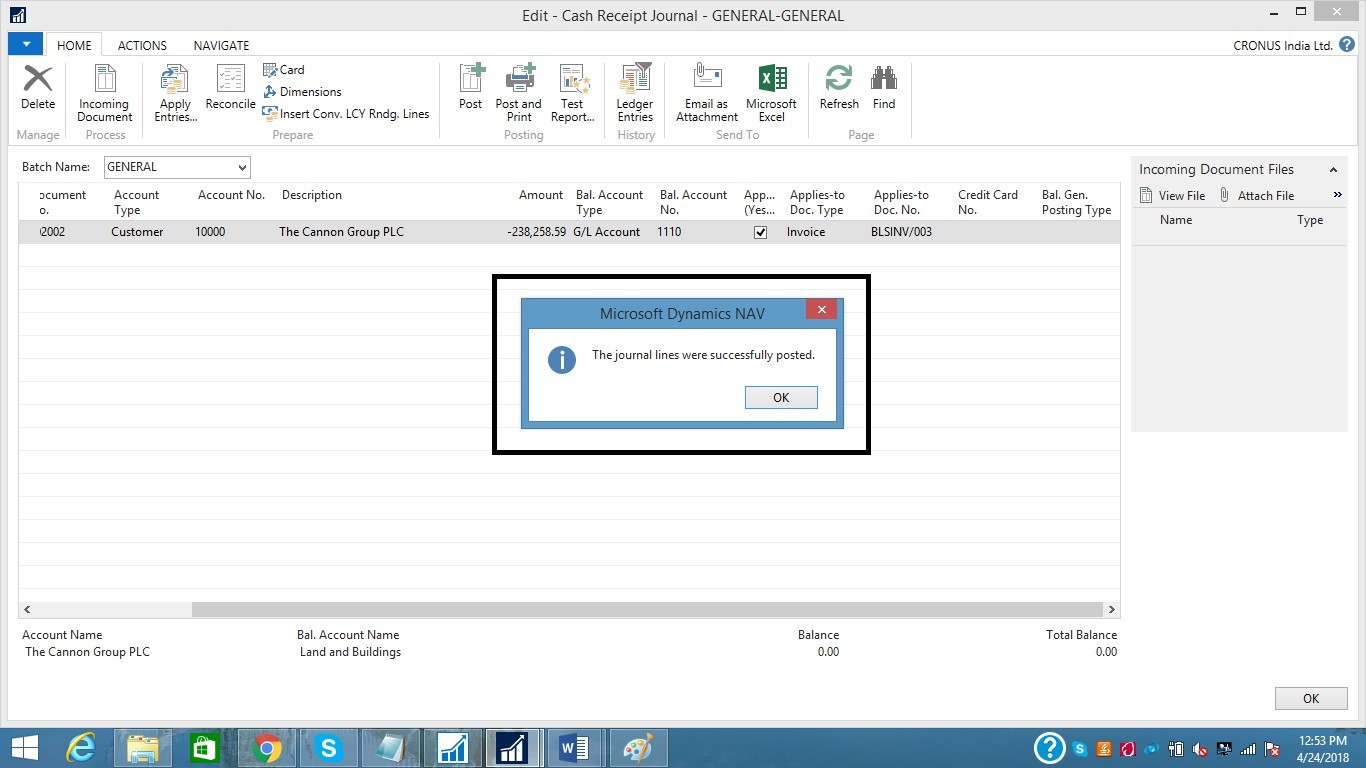
Task: Select the Description cell The Cannon Group PLC
Action: point(341,232)
